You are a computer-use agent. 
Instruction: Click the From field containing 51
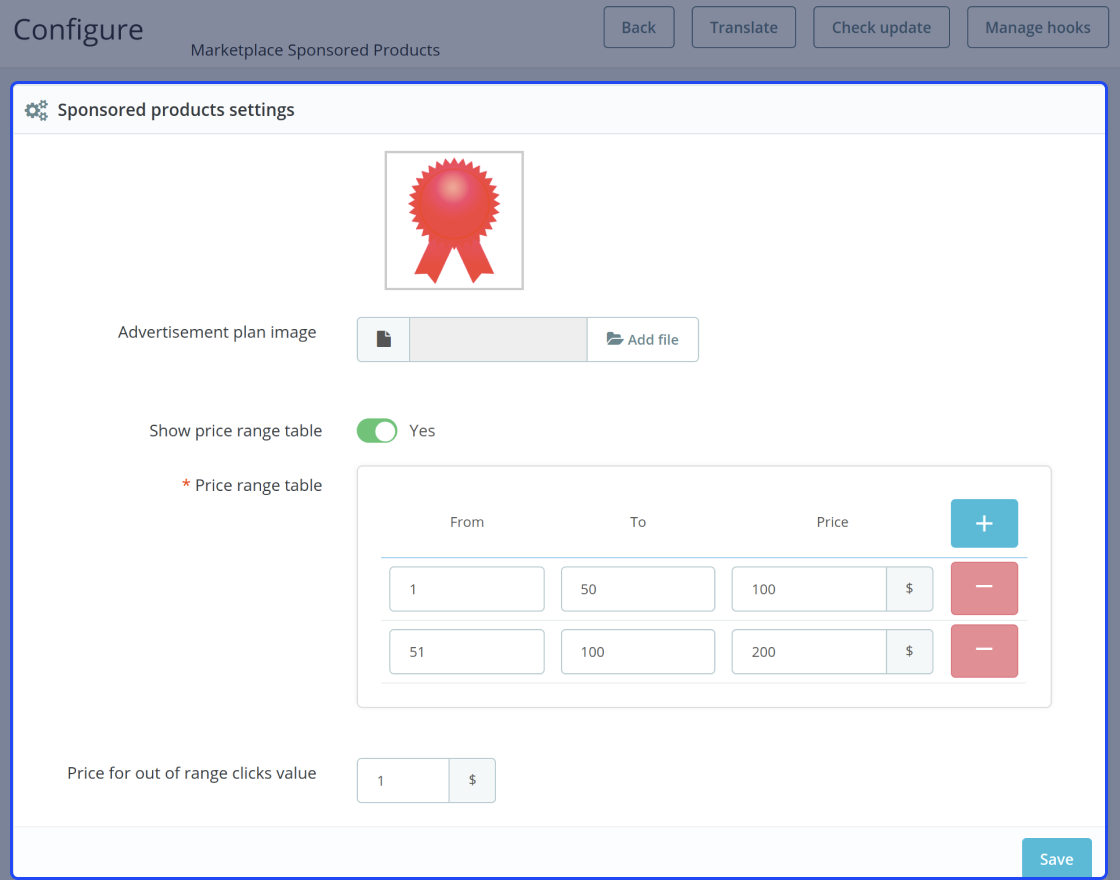[466, 651]
